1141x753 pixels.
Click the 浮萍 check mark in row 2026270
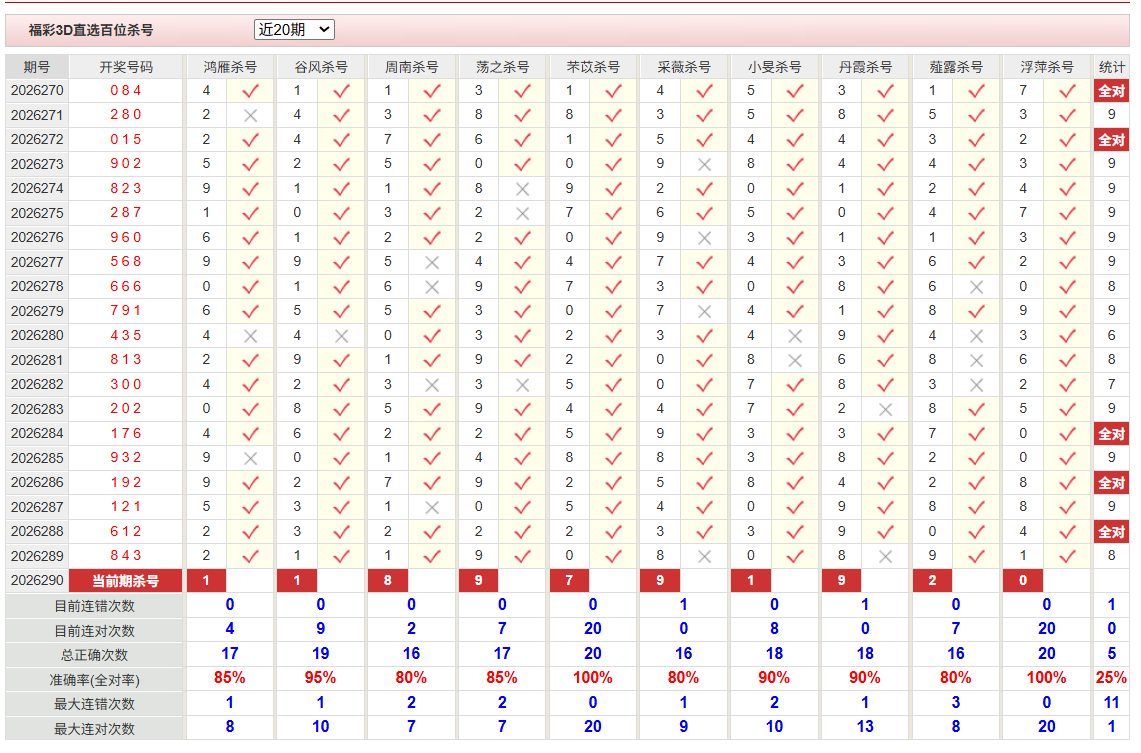[x=1068, y=91]
